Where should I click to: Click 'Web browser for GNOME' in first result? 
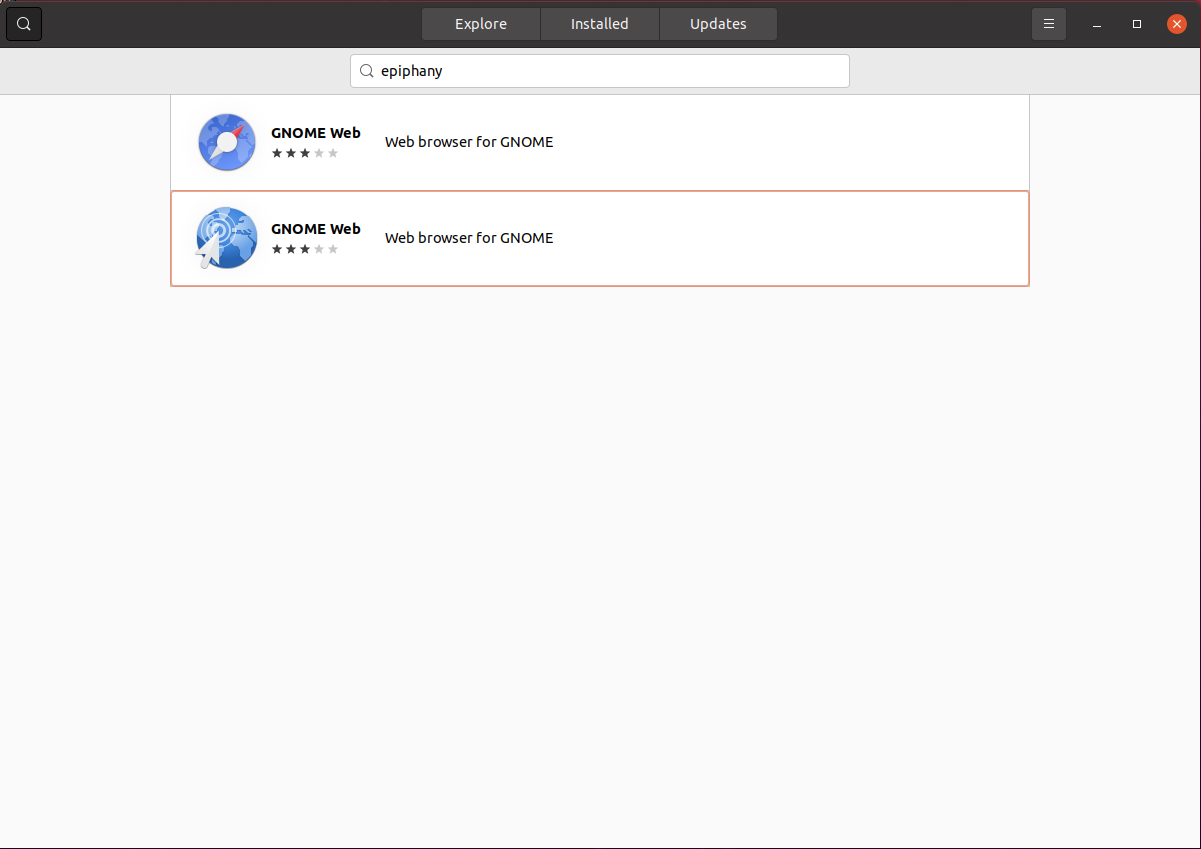469,142
